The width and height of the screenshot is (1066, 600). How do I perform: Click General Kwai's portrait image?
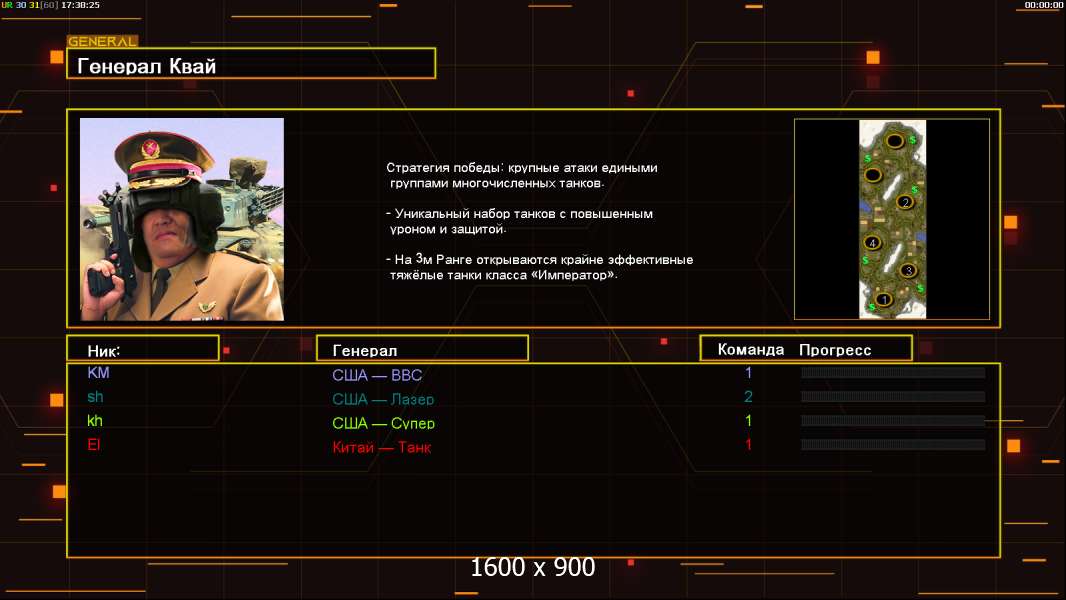[x=182, y=219]
